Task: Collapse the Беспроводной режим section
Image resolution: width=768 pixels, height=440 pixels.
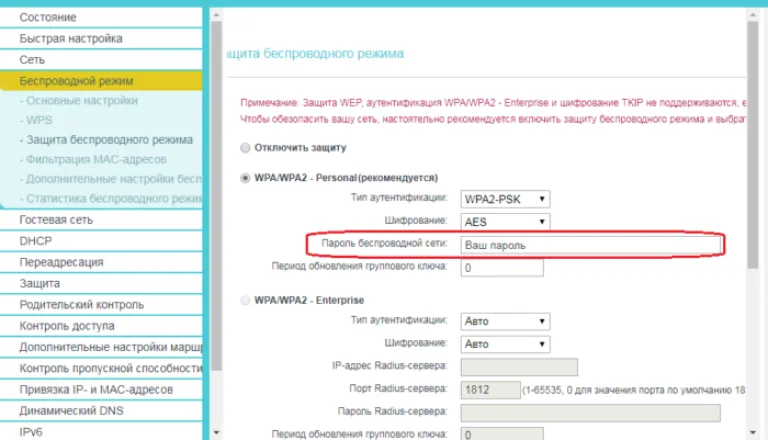Action: 101,81
